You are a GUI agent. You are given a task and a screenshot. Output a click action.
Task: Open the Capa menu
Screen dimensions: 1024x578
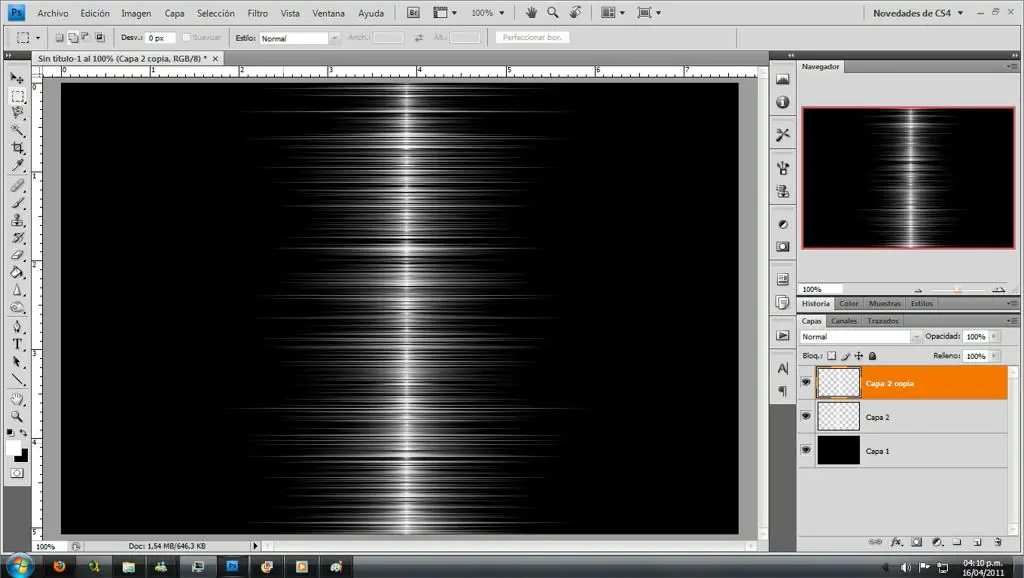point(174,13)
